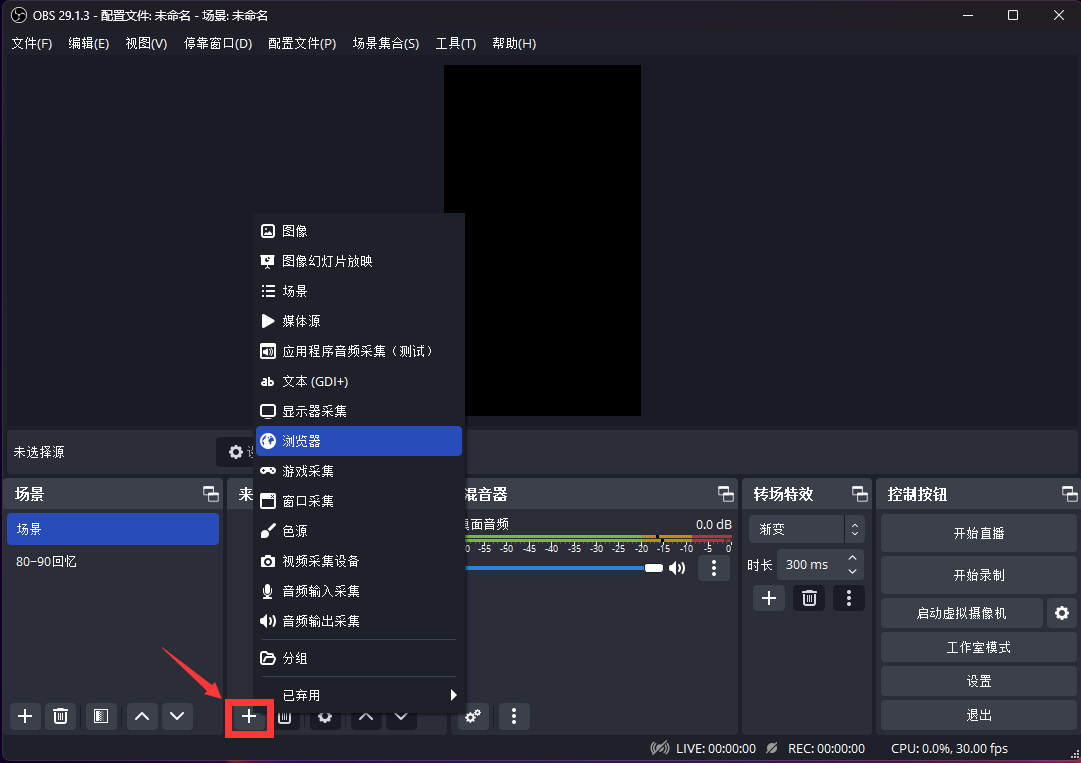Viewport: 1081px width, 763px height.
Task: Select 应用程序音频采集（测试）
Action: click(359, 352)
